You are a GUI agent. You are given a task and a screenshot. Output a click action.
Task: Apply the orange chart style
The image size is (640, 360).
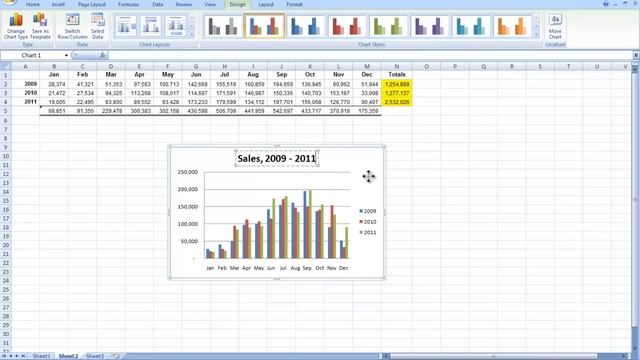(512, 26)
